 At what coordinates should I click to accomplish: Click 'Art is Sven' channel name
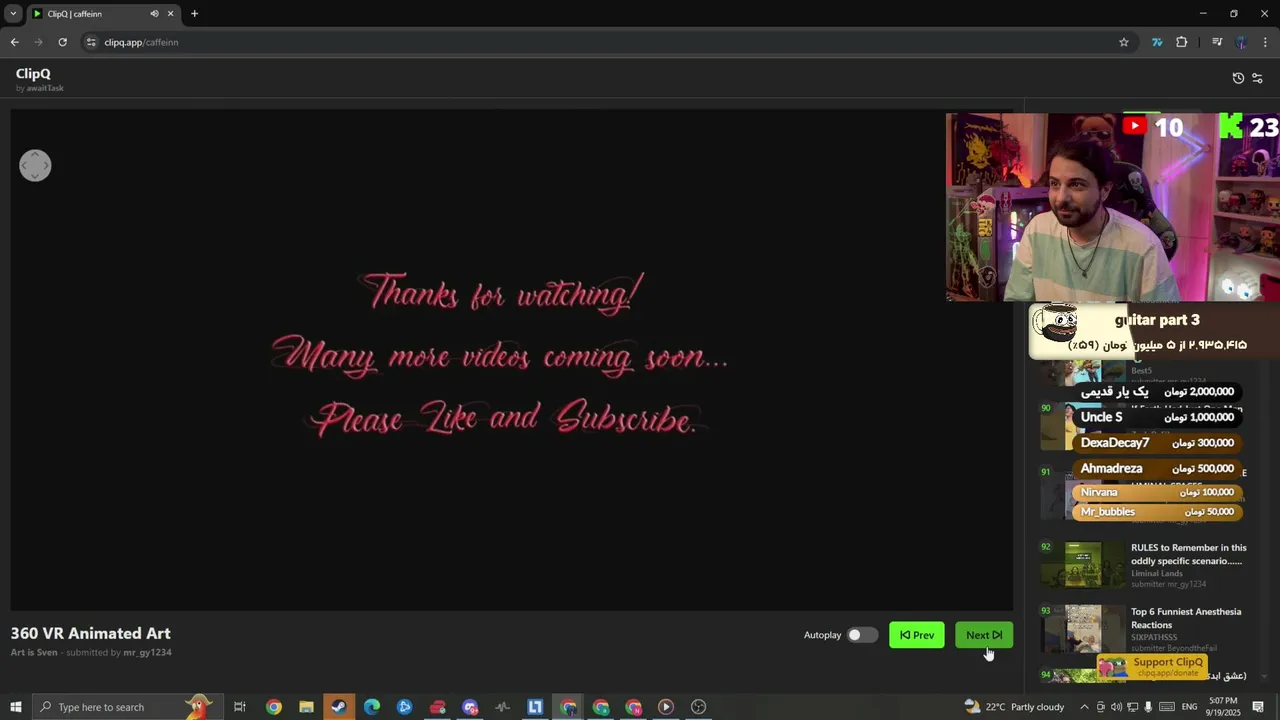[x=34, y=652]
